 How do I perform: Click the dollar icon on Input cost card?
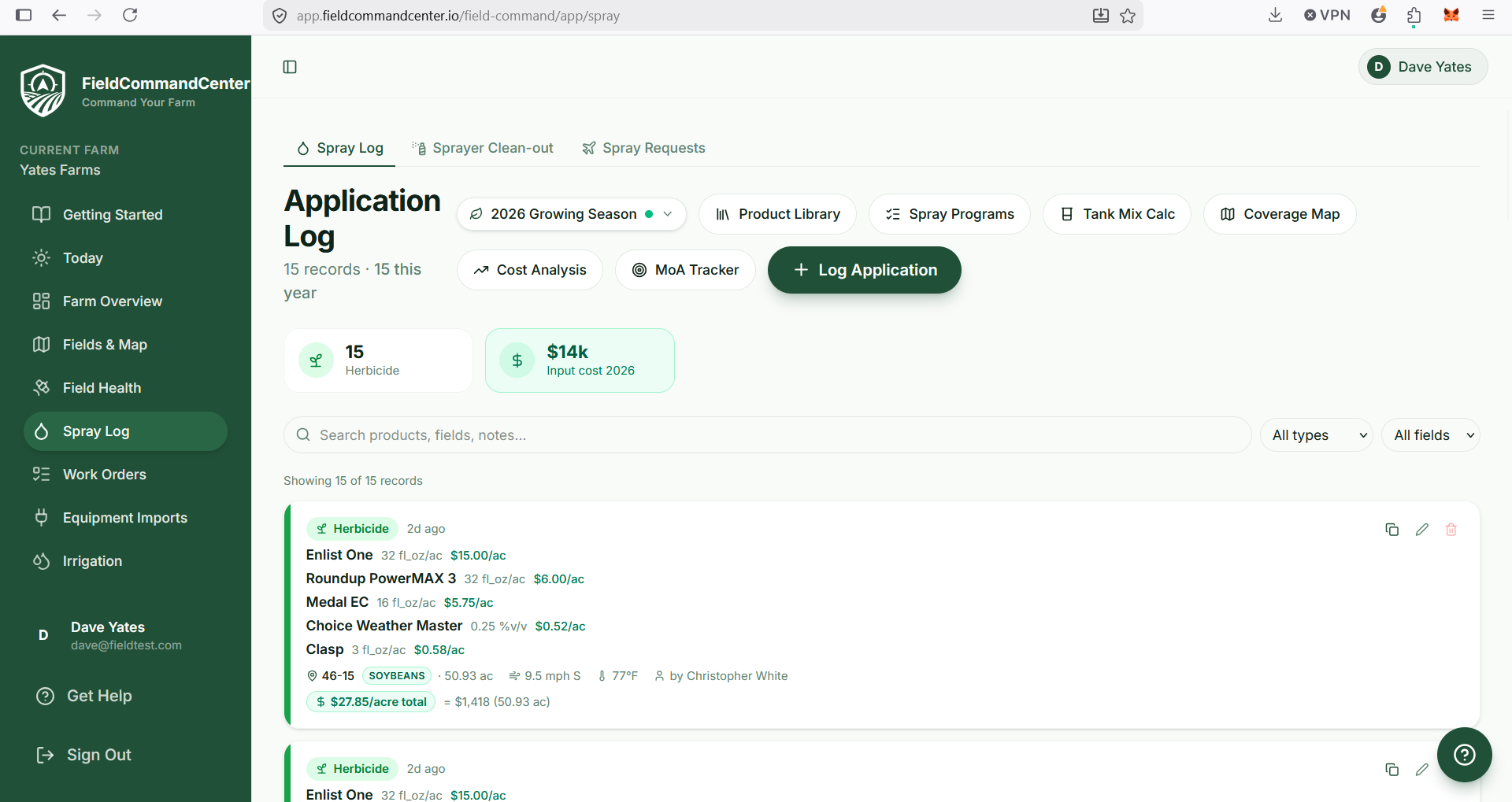517,360
